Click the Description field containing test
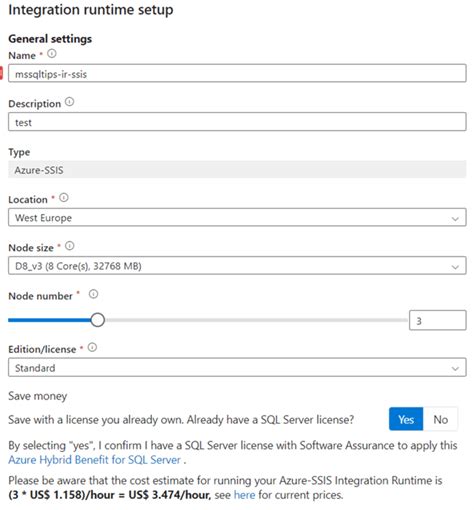Viewport: 474px width, 510px height. (237, 122)
